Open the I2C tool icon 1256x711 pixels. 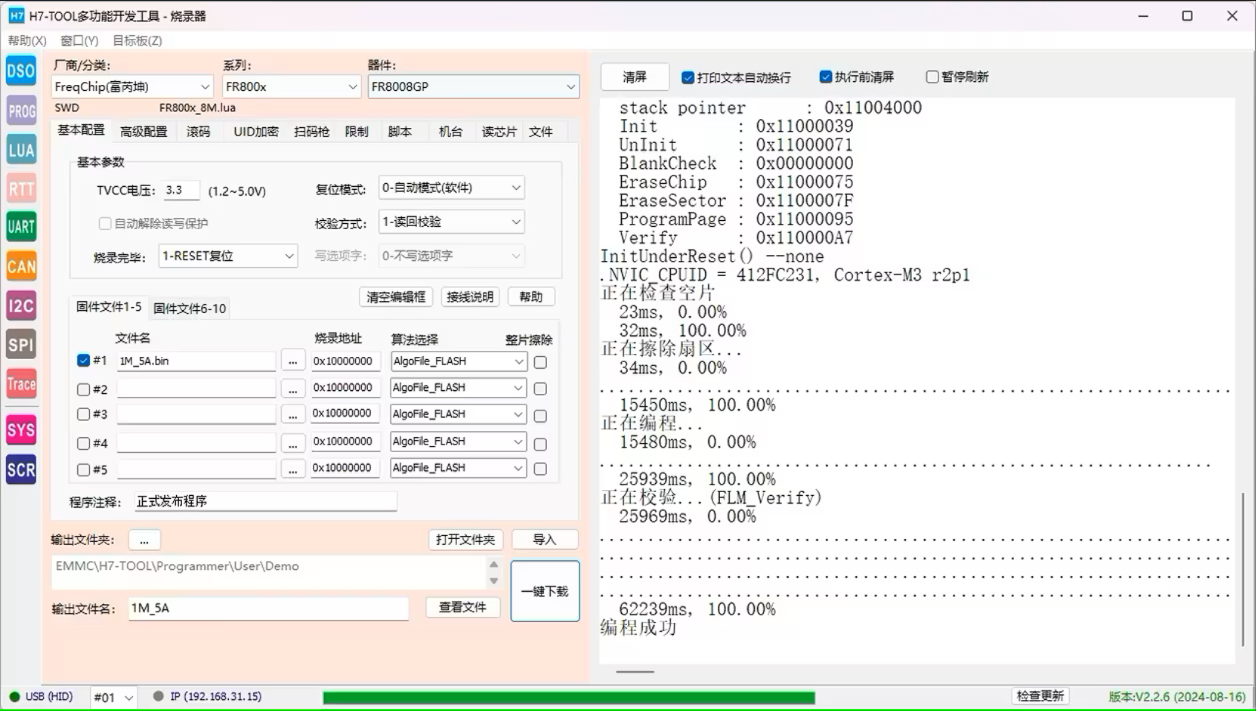(21, 306)
